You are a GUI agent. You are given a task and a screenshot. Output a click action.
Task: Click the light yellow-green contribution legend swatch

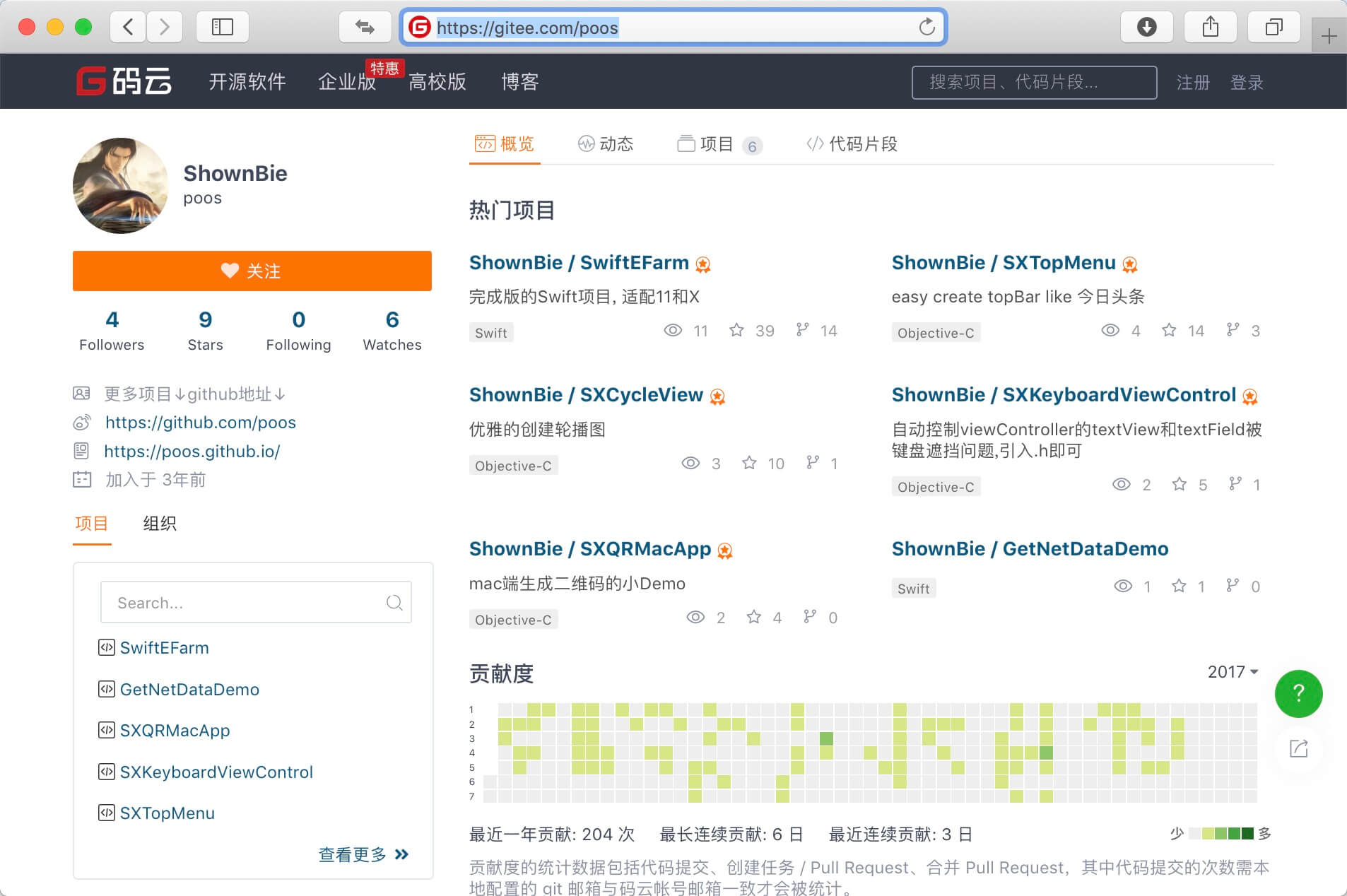coord(1208,834)
